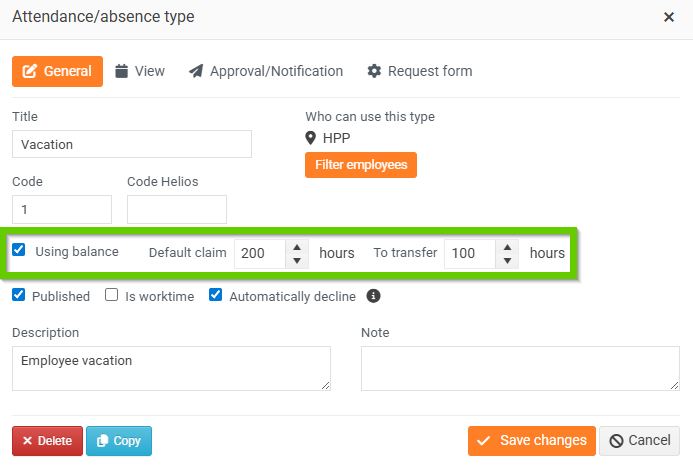693x468 pixels.
Task: Increase To transfer hours with up arrow
Action: 508,246
